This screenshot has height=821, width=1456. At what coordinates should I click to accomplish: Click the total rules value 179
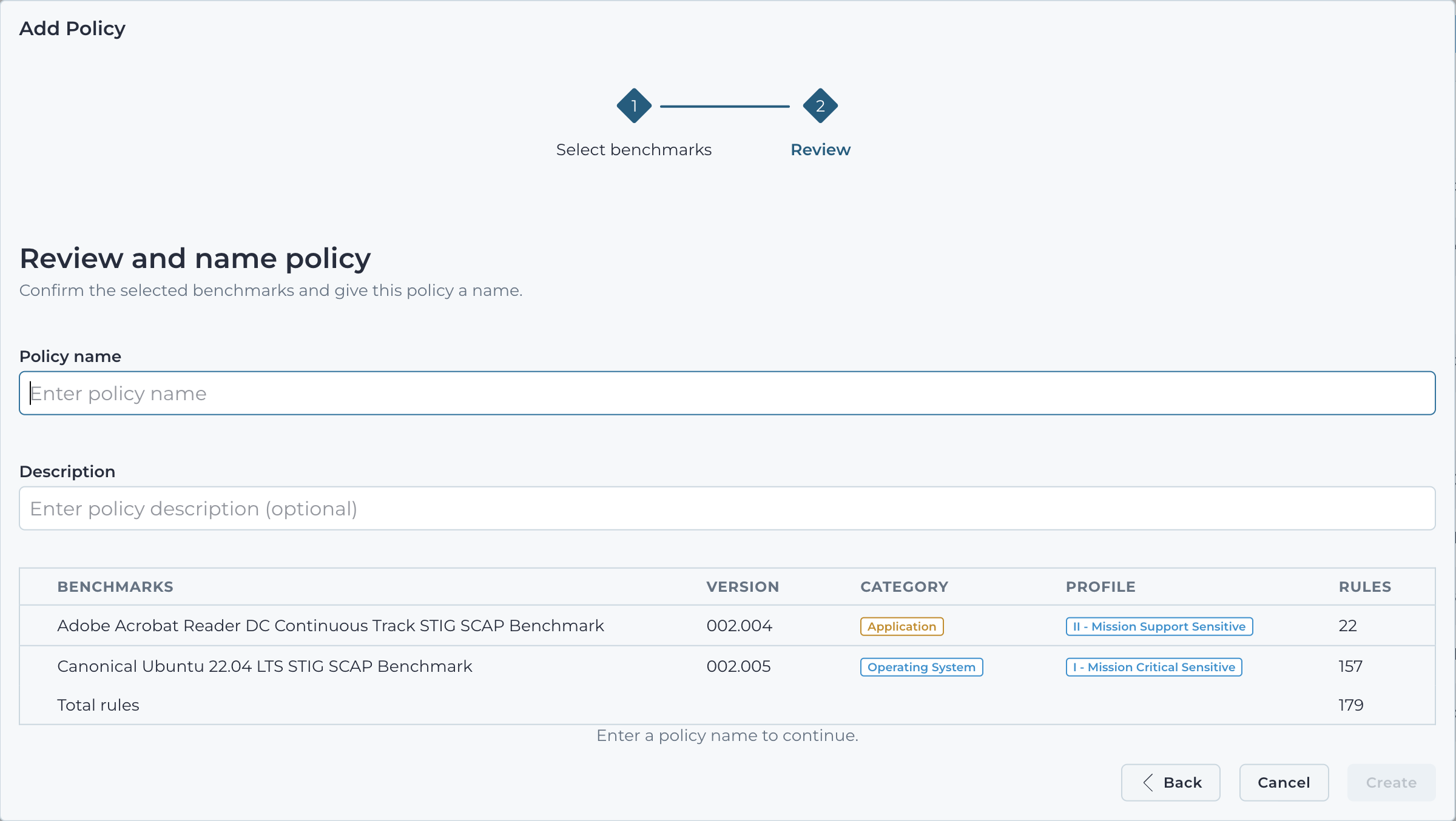tap(1351, 705)
